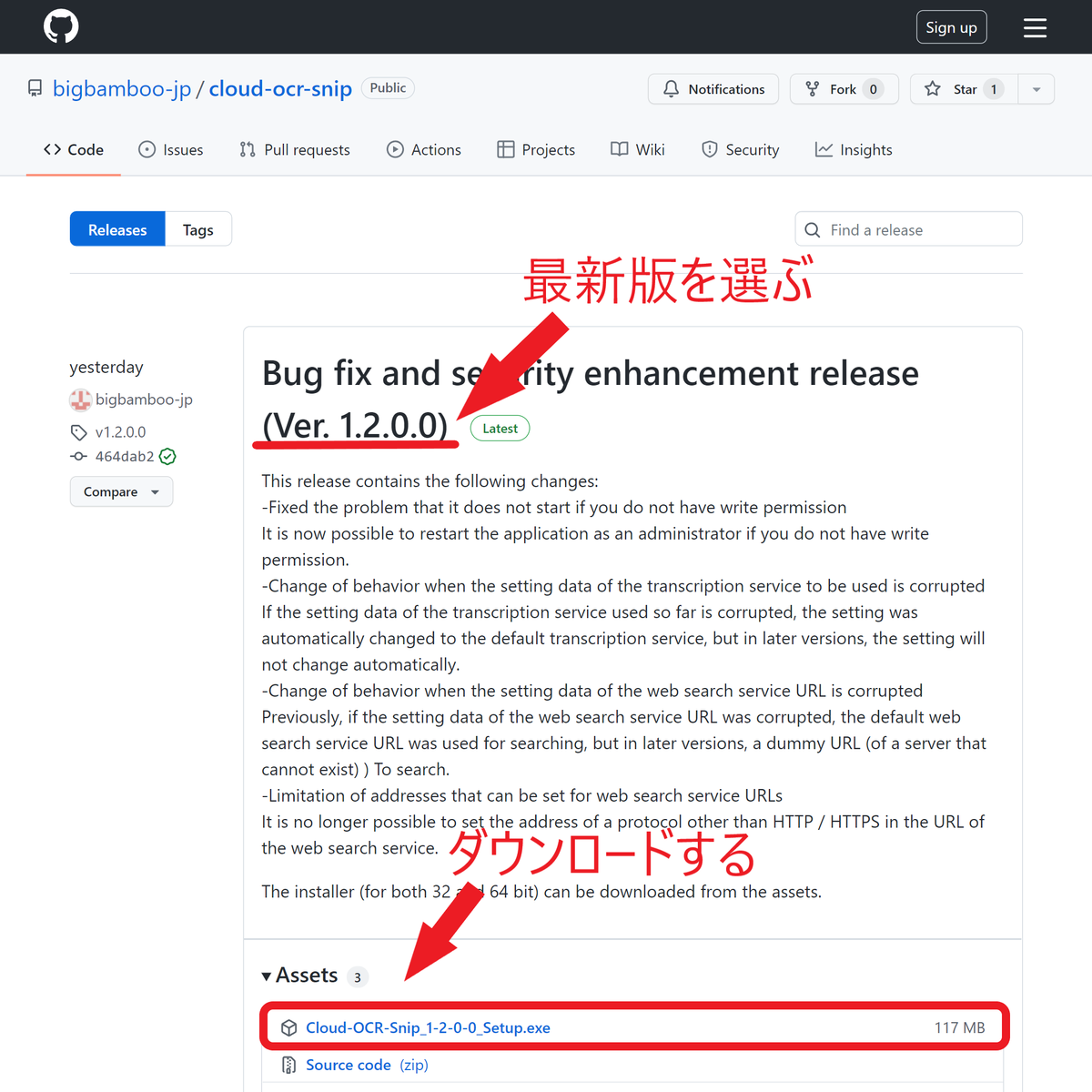Focus the Find a release search field
Screen dimensions: 1092x1092
(x=908, y=229)
